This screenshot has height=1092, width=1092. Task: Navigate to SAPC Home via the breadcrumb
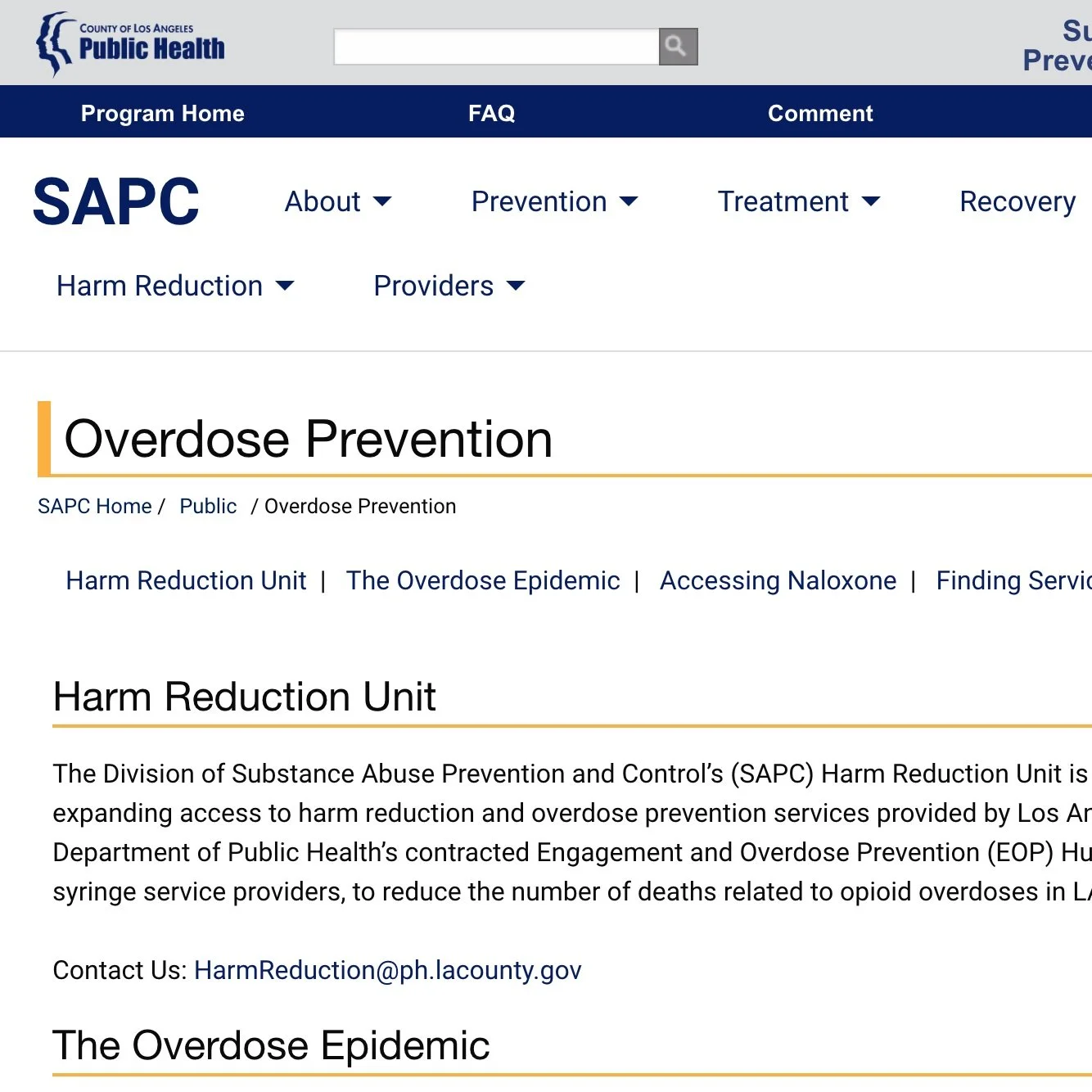(94, 506)
